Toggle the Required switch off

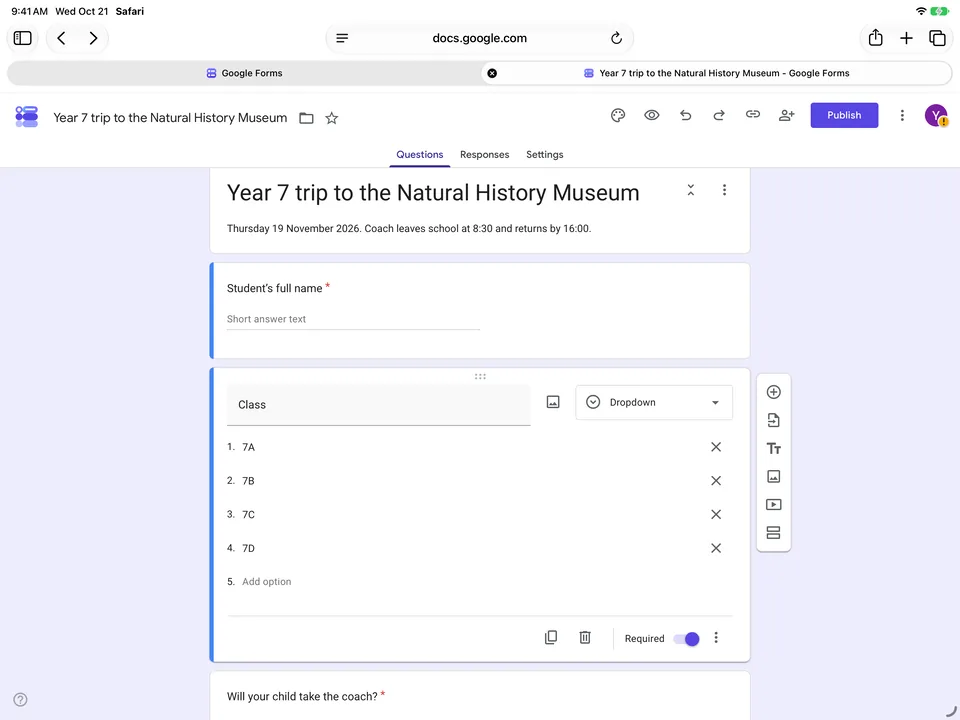tap(686, 639)
